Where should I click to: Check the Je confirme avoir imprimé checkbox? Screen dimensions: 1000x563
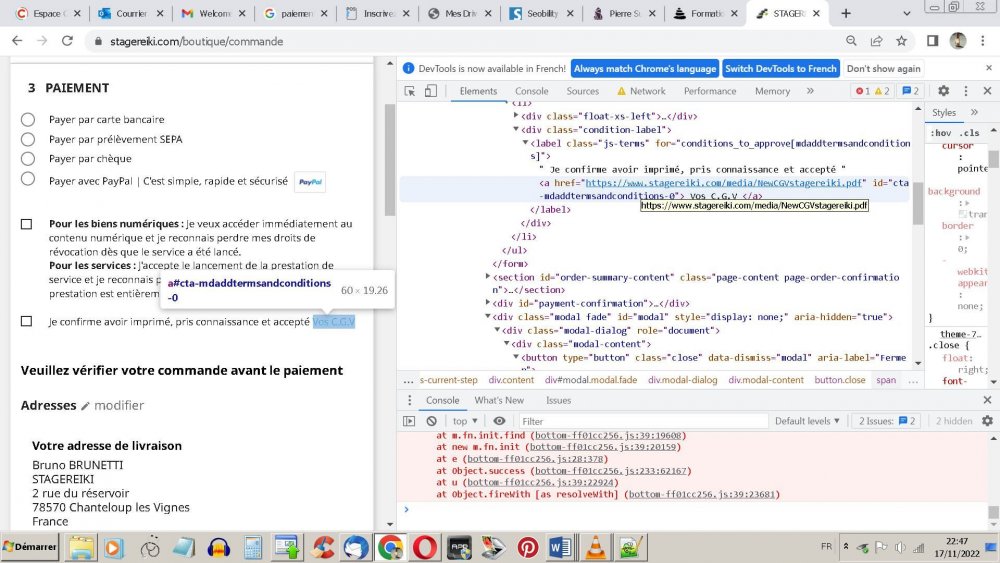click(x=27, y=321)
